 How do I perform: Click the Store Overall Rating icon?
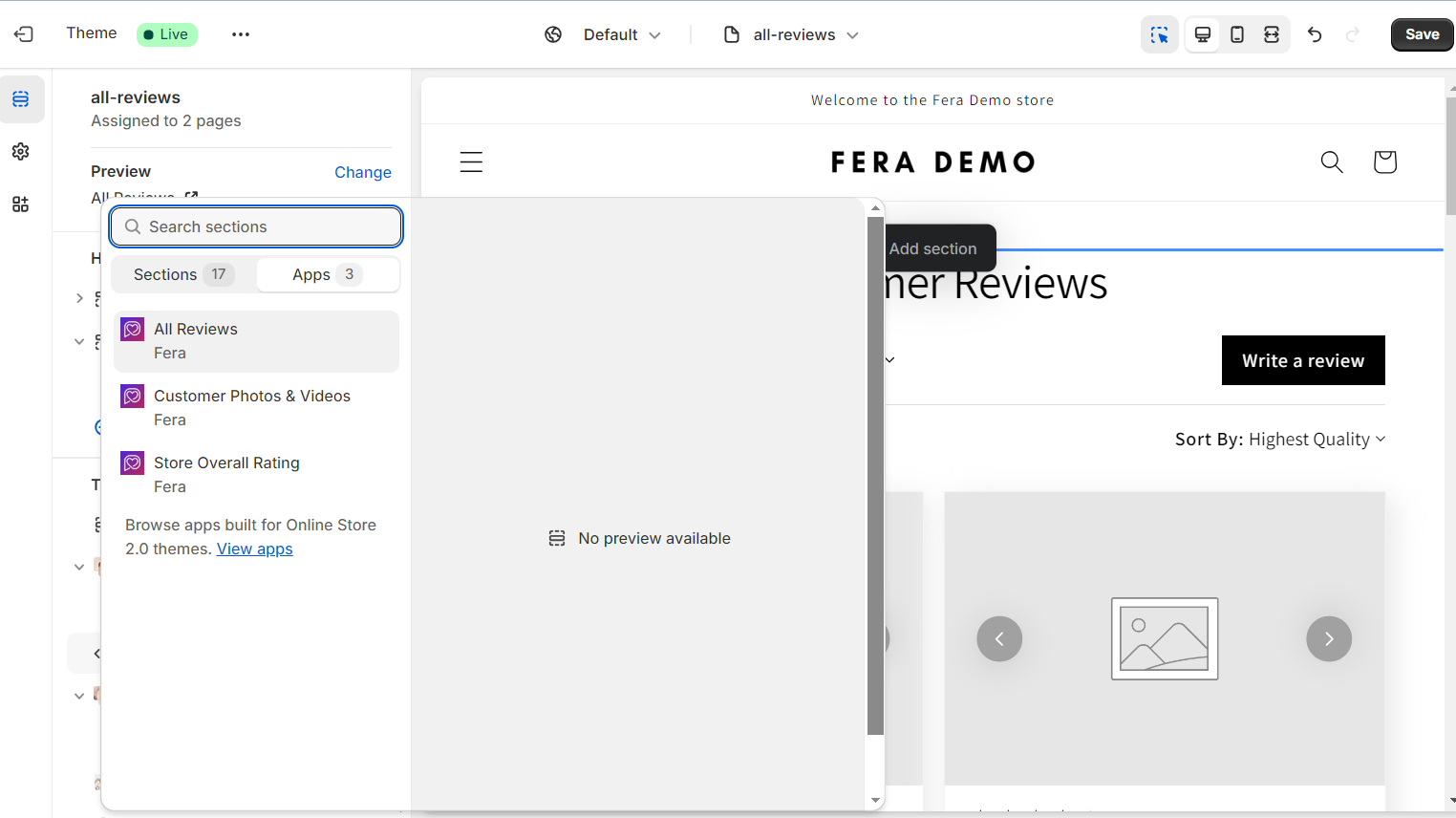133,463
